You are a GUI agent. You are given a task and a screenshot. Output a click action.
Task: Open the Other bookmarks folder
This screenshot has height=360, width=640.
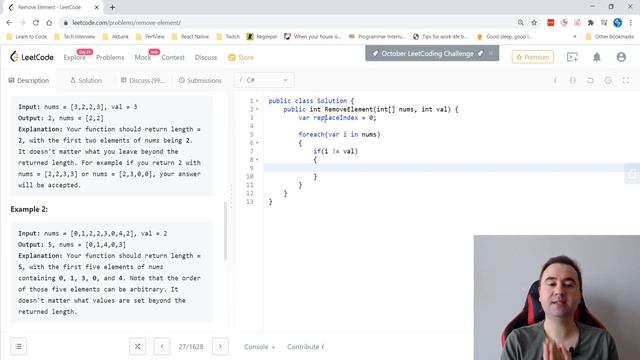pyautogui.click(x=610, y=37)
